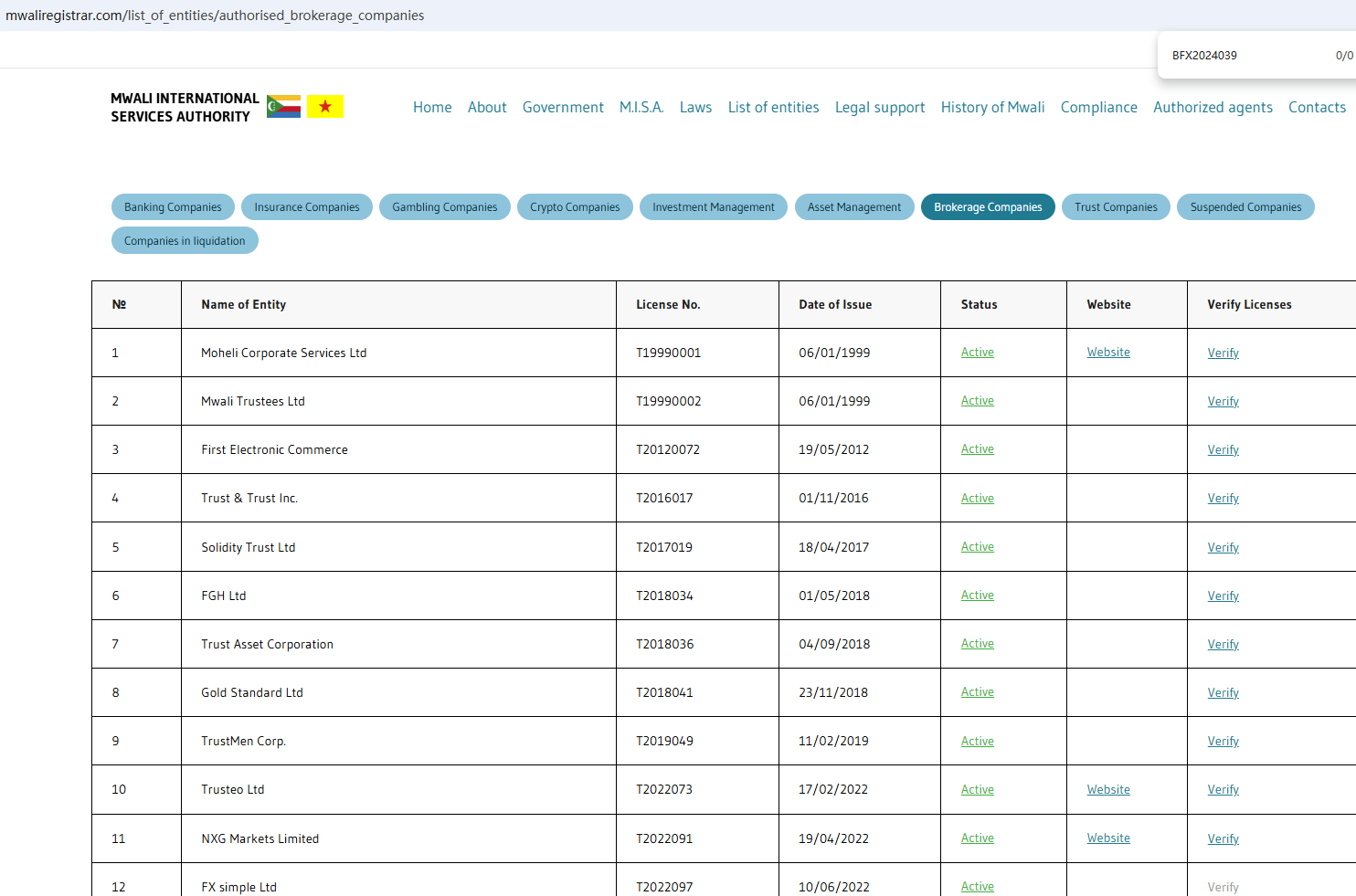Select the Banking Companies tab
This screenshot has height=896, width=1356.
coord(173,207)
